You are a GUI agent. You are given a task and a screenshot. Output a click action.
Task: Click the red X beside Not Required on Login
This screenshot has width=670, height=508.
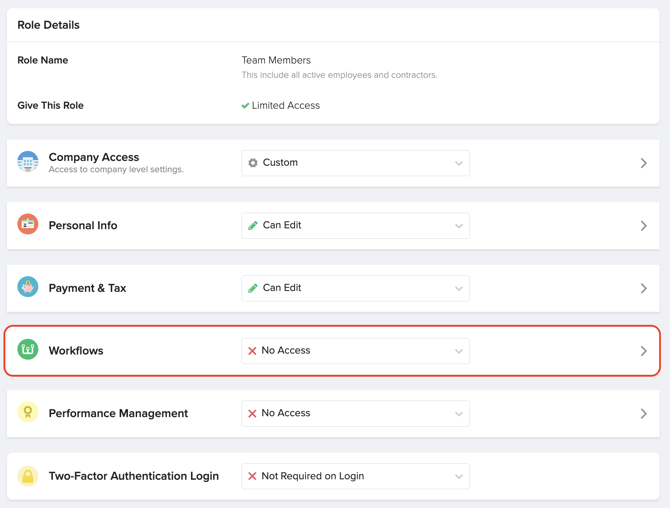(252, 476)
